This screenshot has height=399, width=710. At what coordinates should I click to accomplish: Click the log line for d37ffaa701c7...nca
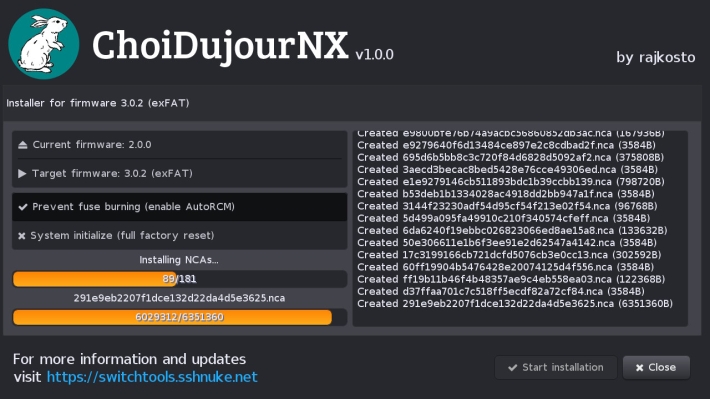pyautogui.click(x=501, y=292)
